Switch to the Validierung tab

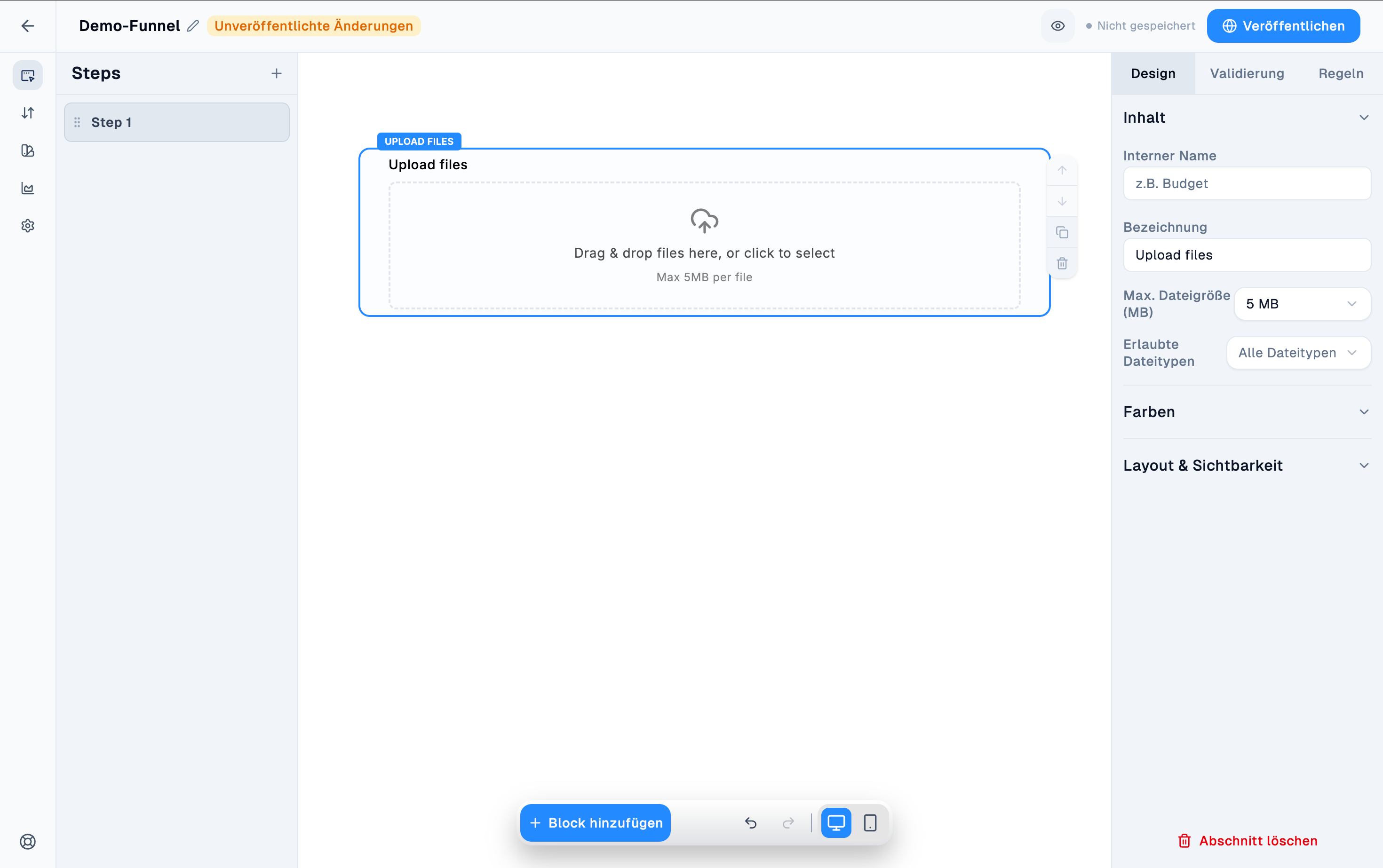pyautogui.click(x=1247, y=73)
